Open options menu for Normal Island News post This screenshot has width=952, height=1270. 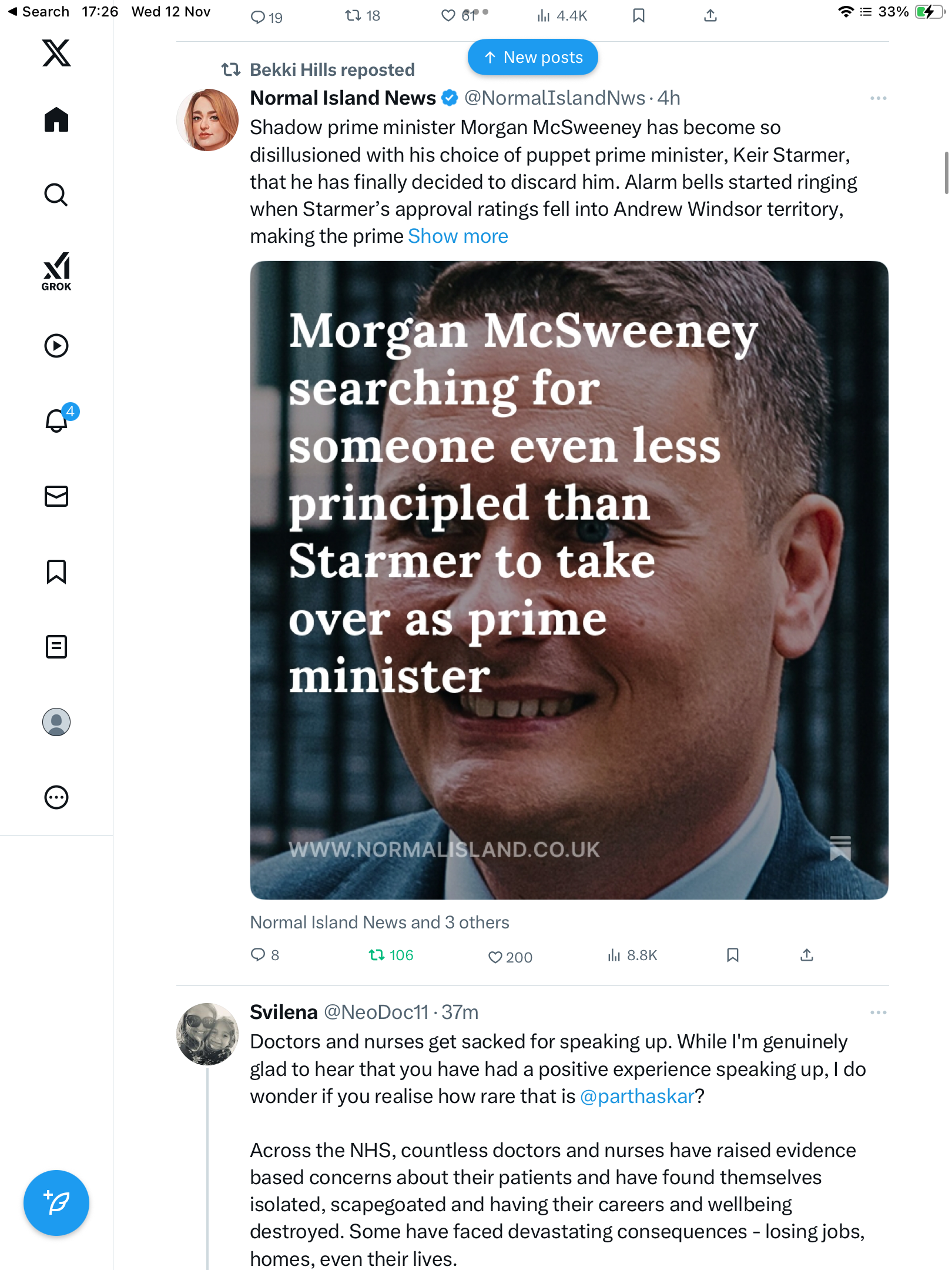tap(878, 98)
